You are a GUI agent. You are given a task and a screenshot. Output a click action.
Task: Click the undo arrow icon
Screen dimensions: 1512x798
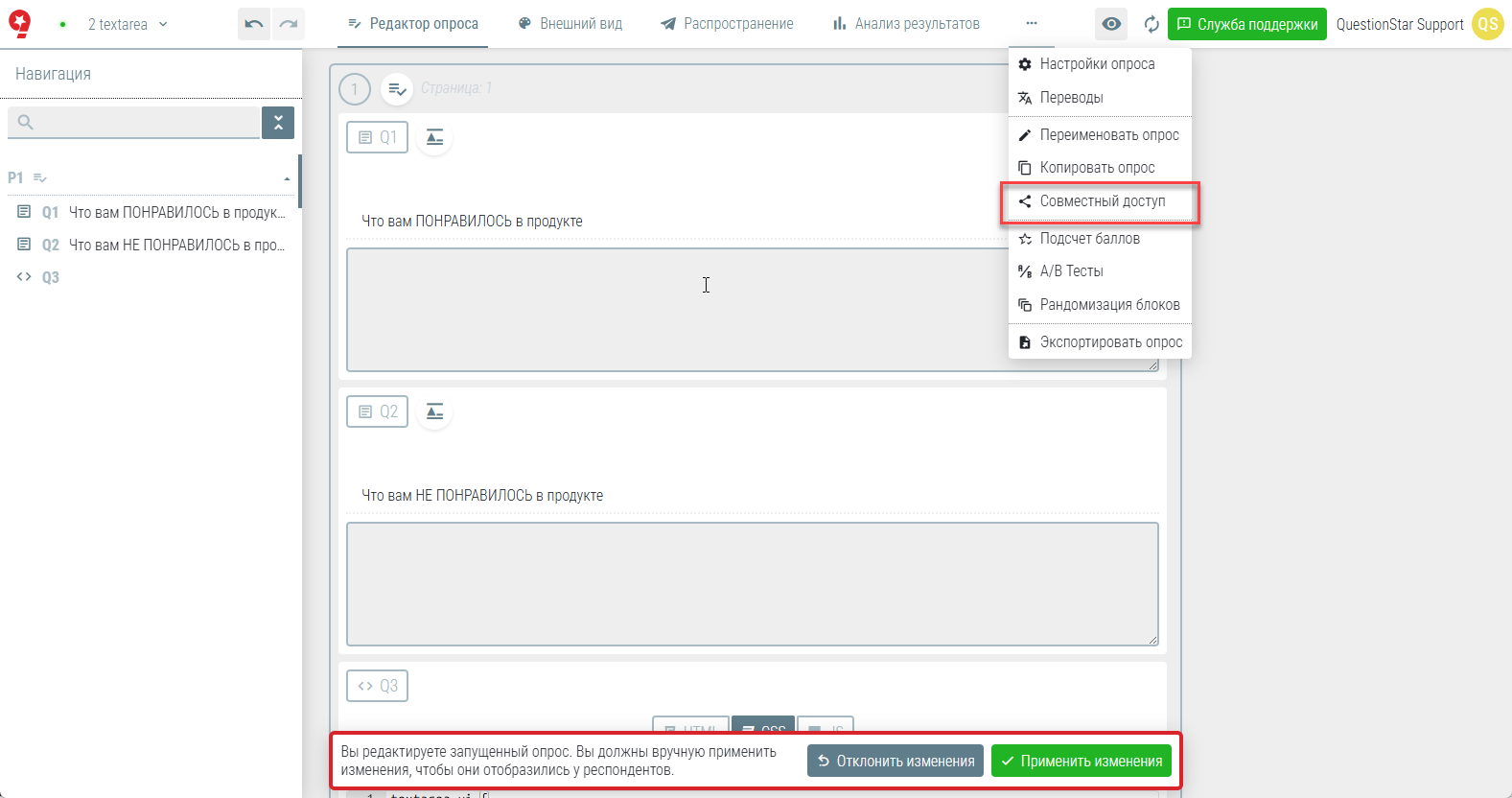[x=253, y=24]
